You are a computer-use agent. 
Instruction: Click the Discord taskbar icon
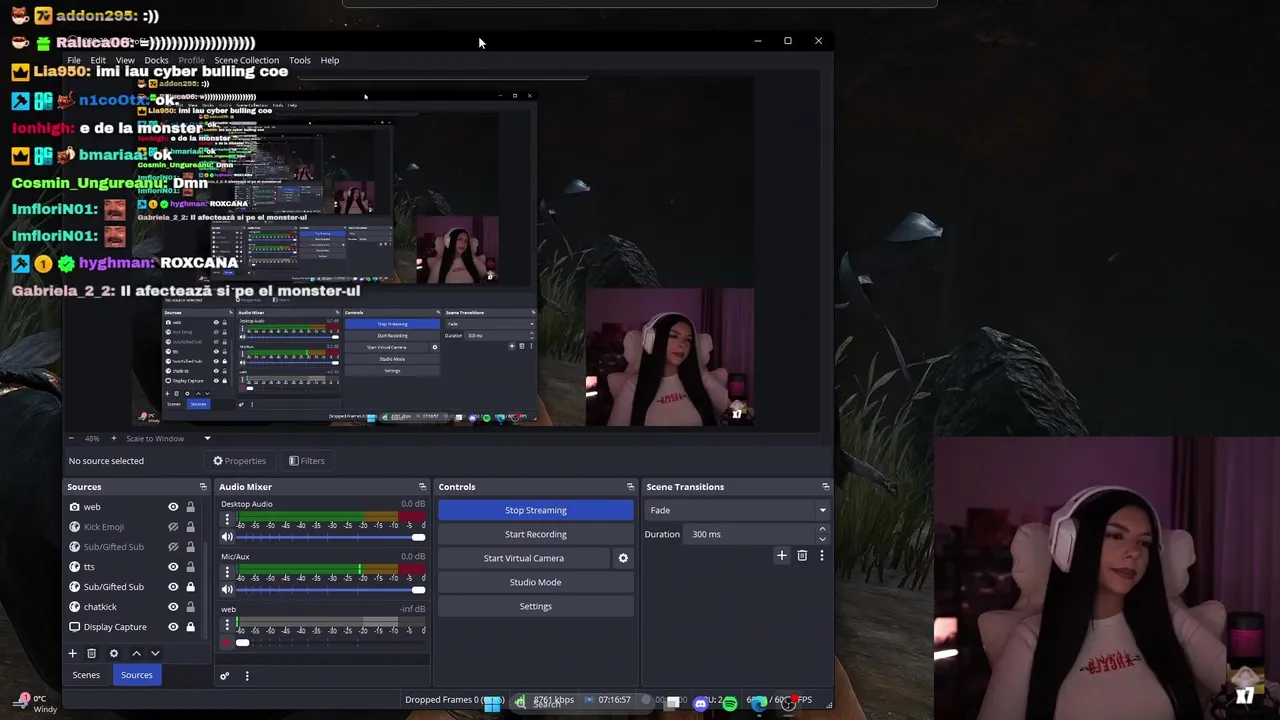(700, 704)
